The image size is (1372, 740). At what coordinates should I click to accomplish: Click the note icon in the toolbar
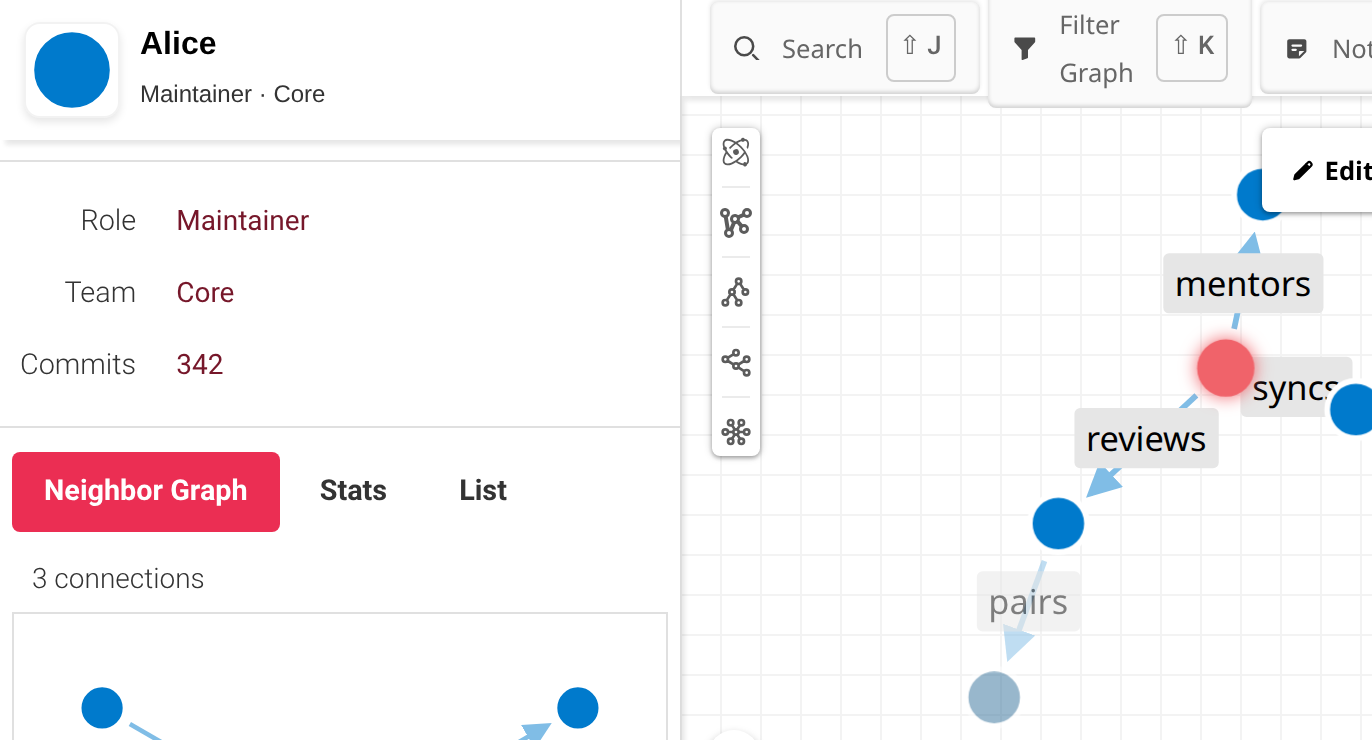1296,48
